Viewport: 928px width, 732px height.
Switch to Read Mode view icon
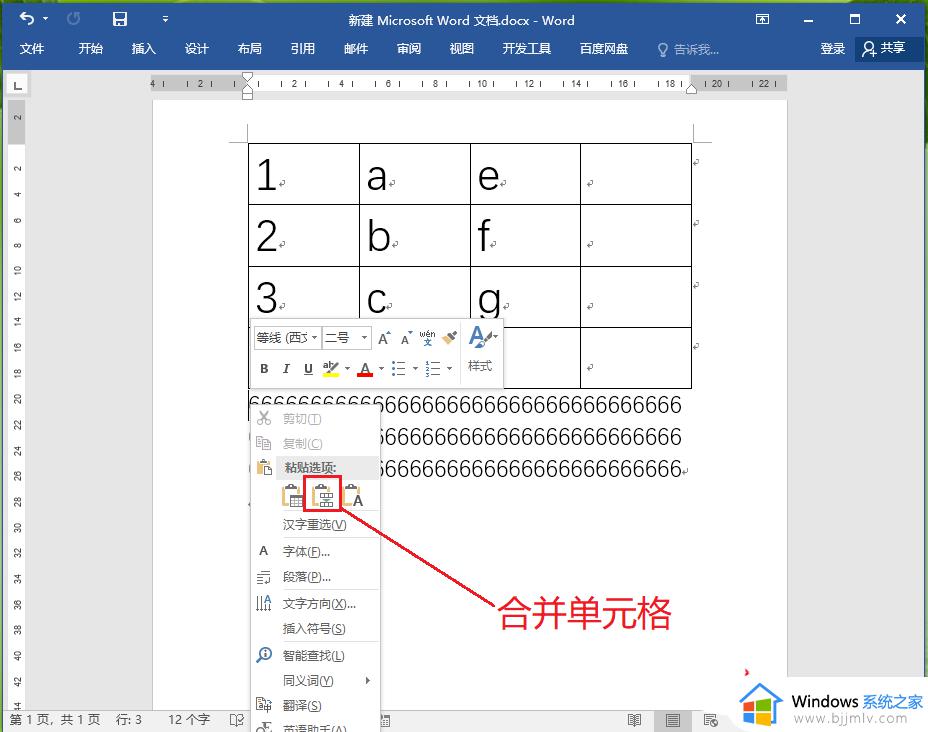tap(634, 720)
